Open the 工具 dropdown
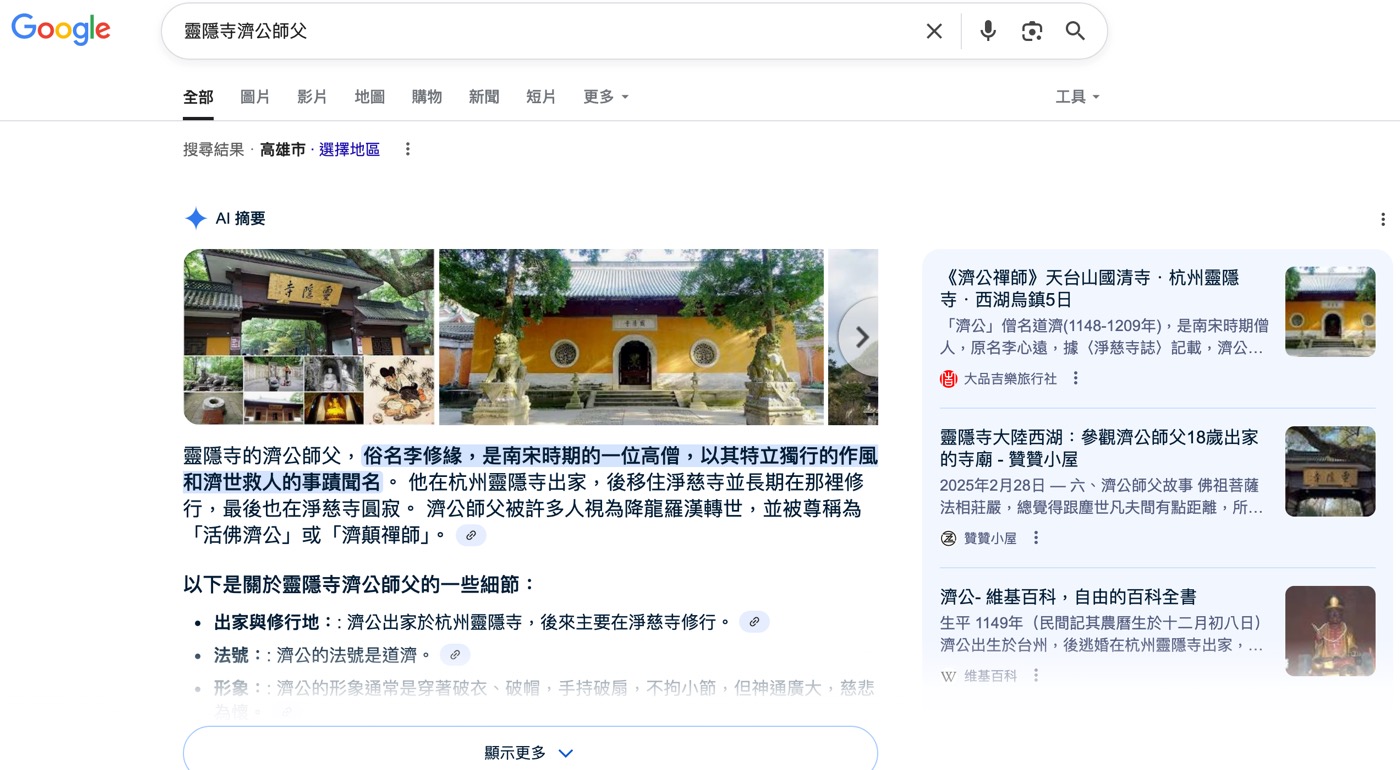 (1077, 97)
